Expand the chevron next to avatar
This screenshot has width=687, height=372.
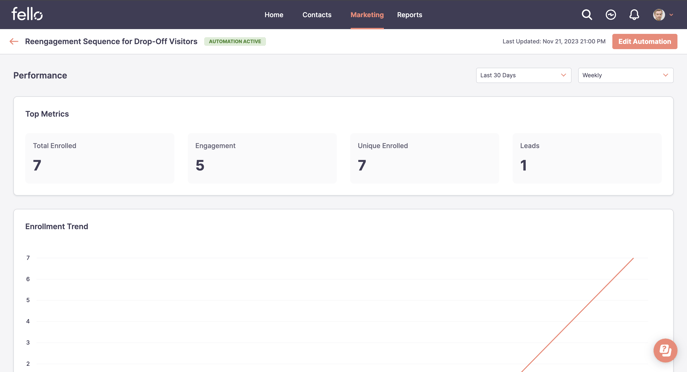(671, 15)
